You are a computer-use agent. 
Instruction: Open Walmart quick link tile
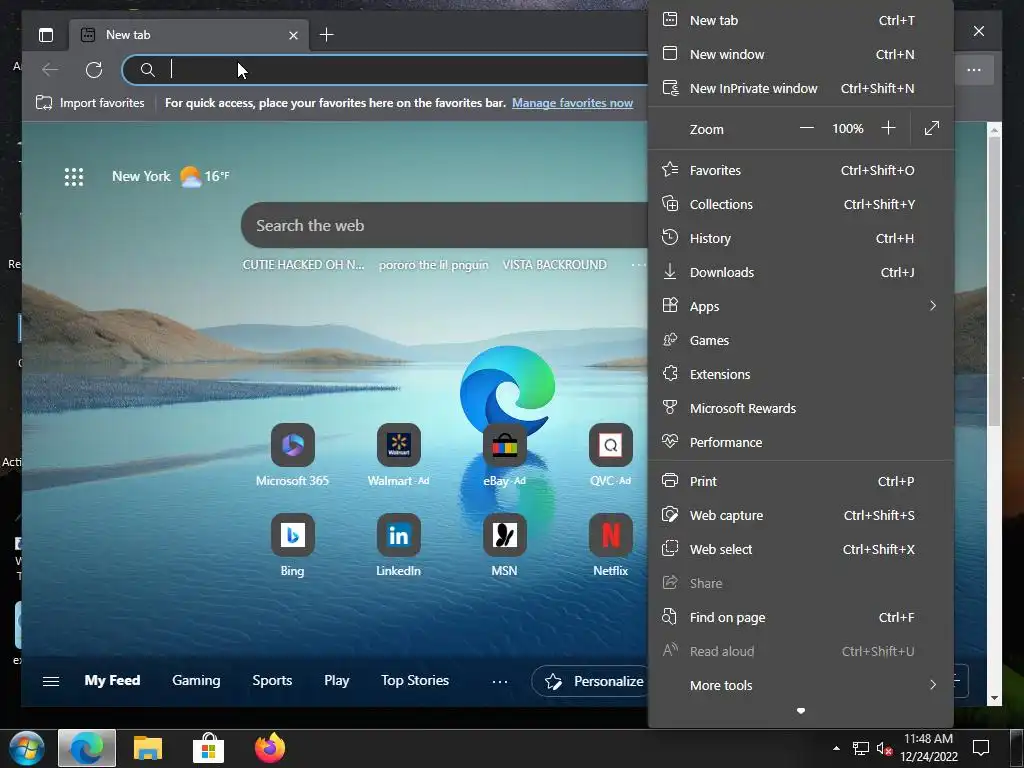coord(398,455)
